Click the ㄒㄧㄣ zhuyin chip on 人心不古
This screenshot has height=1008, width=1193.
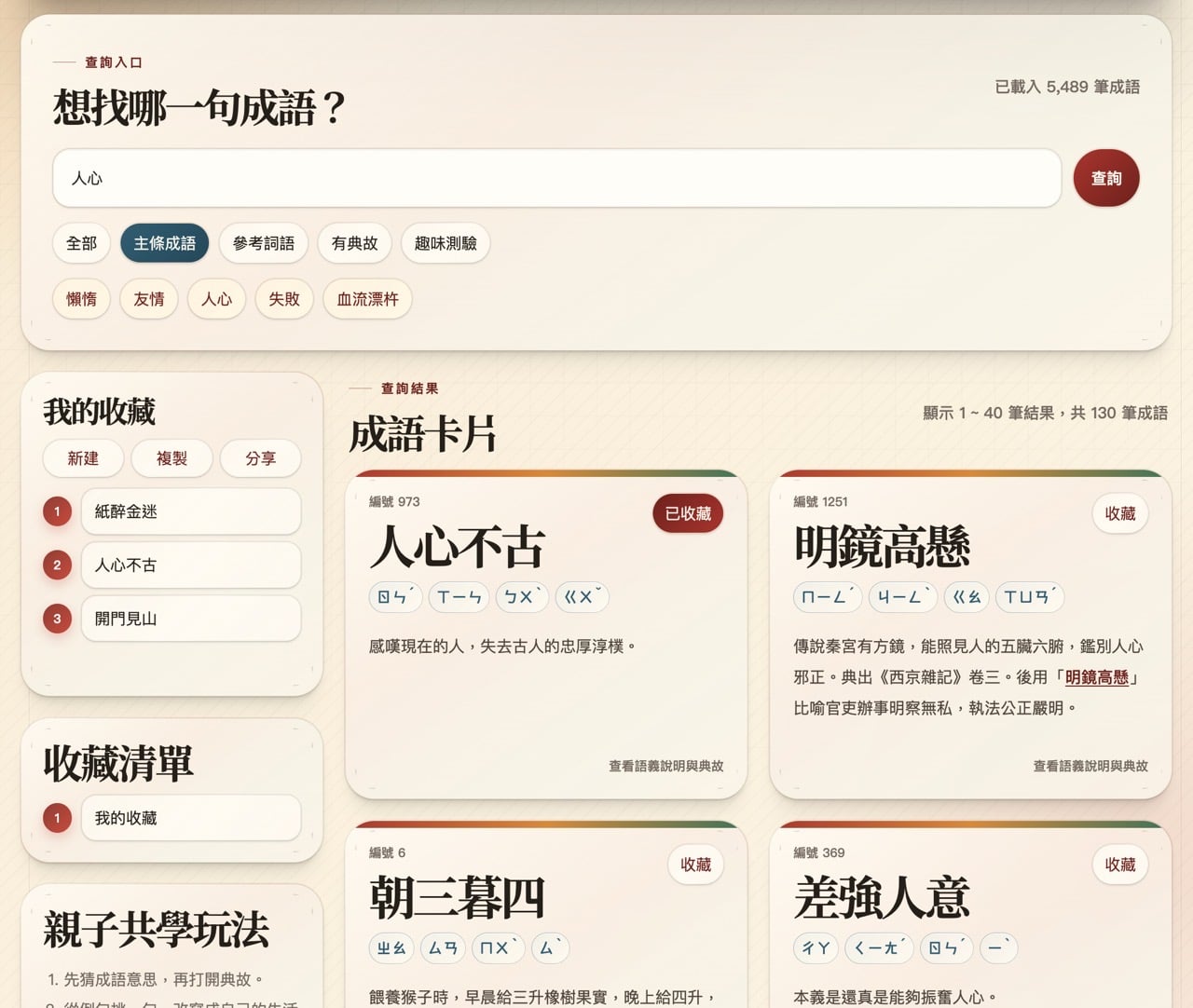click(459, 597)
